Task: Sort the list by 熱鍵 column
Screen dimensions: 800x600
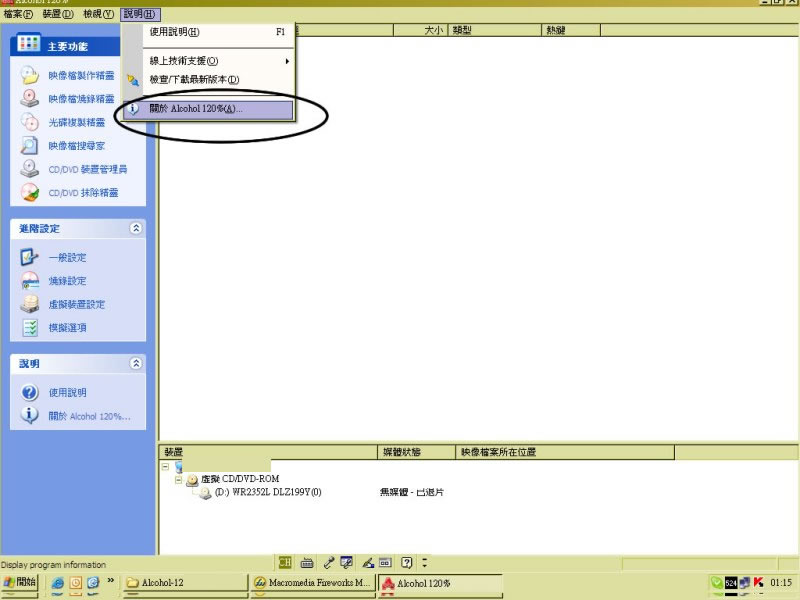Action: tap(571, 31)
